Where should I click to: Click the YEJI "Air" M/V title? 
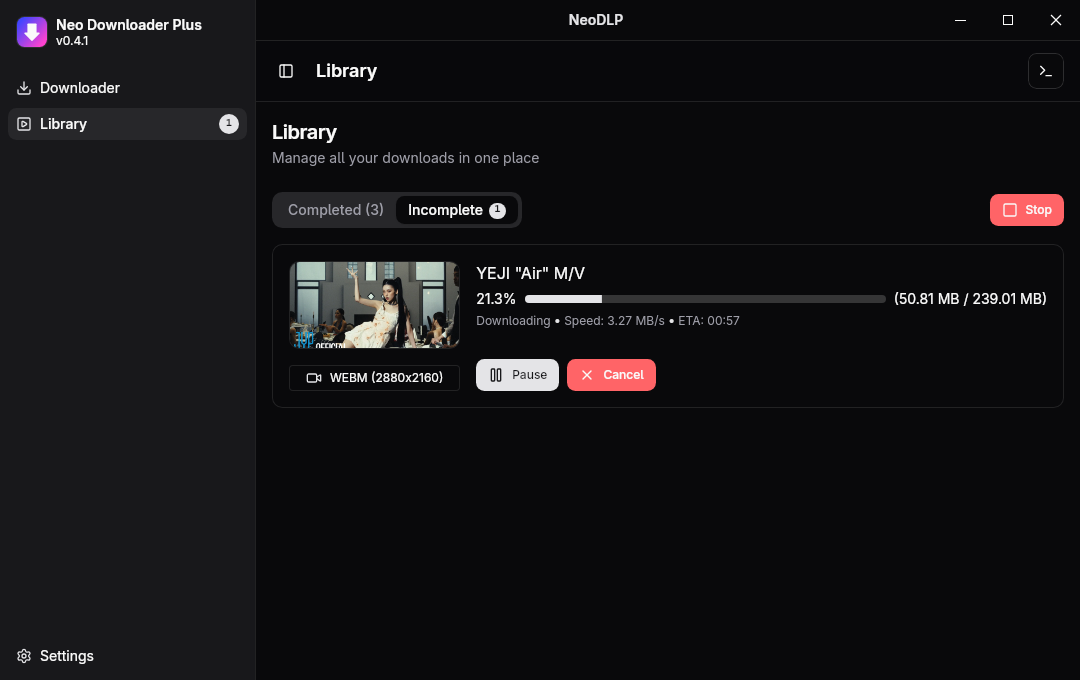pyautogui.click(x=531, y=272)
